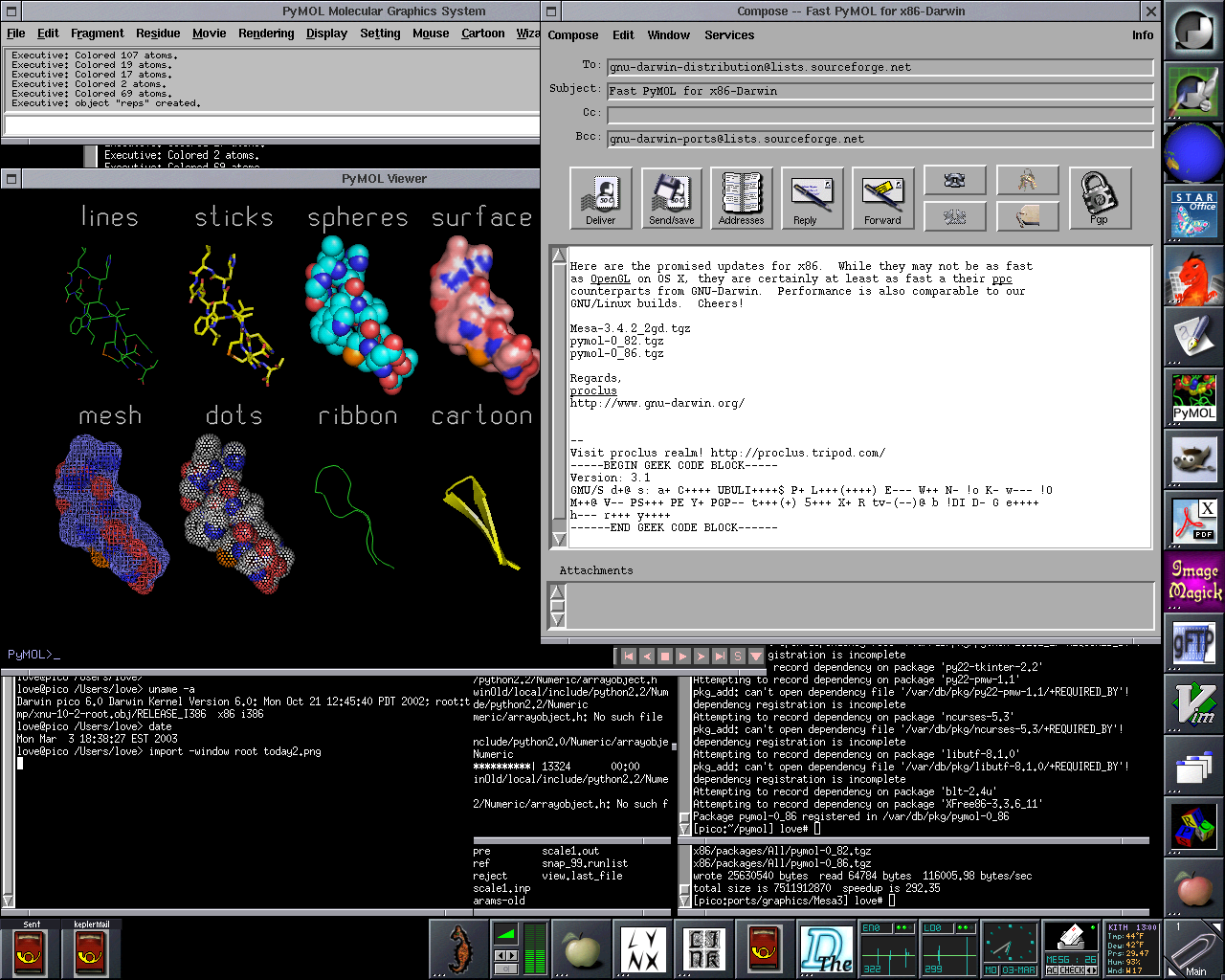Click the colored blocks dock icon
This screenshot has width=1225, height=980.
coord(1193,827)
